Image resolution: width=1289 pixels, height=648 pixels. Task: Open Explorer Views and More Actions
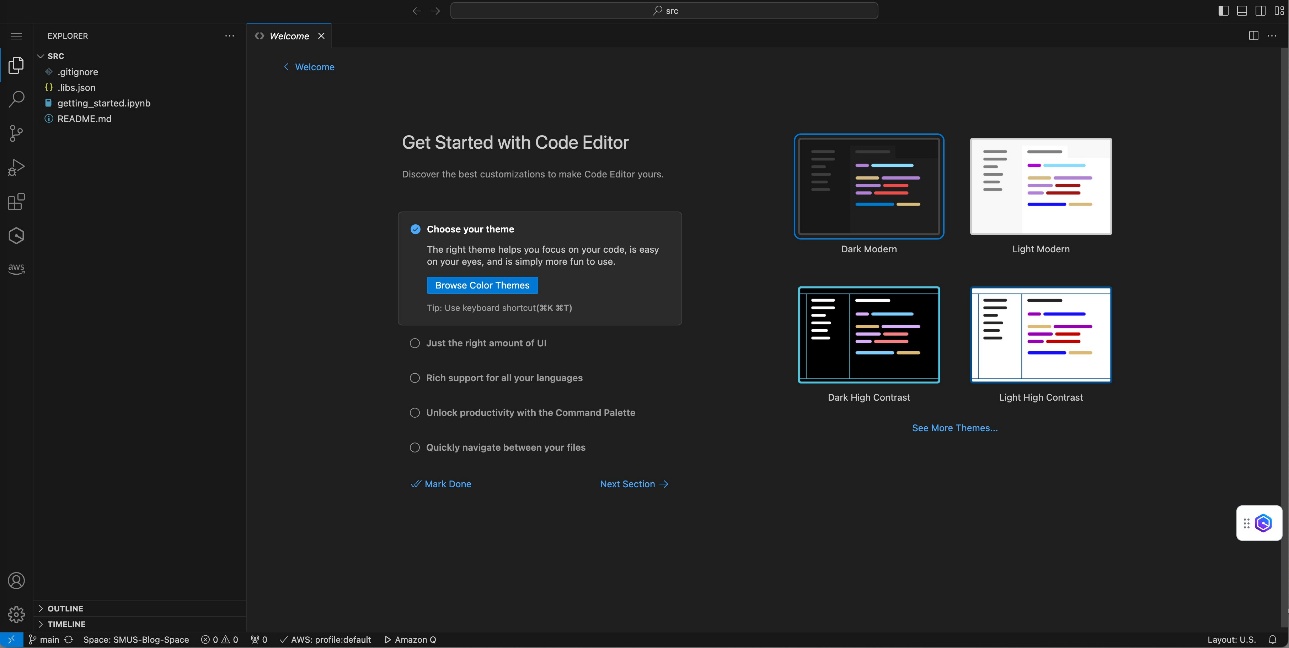pos(230,36)
